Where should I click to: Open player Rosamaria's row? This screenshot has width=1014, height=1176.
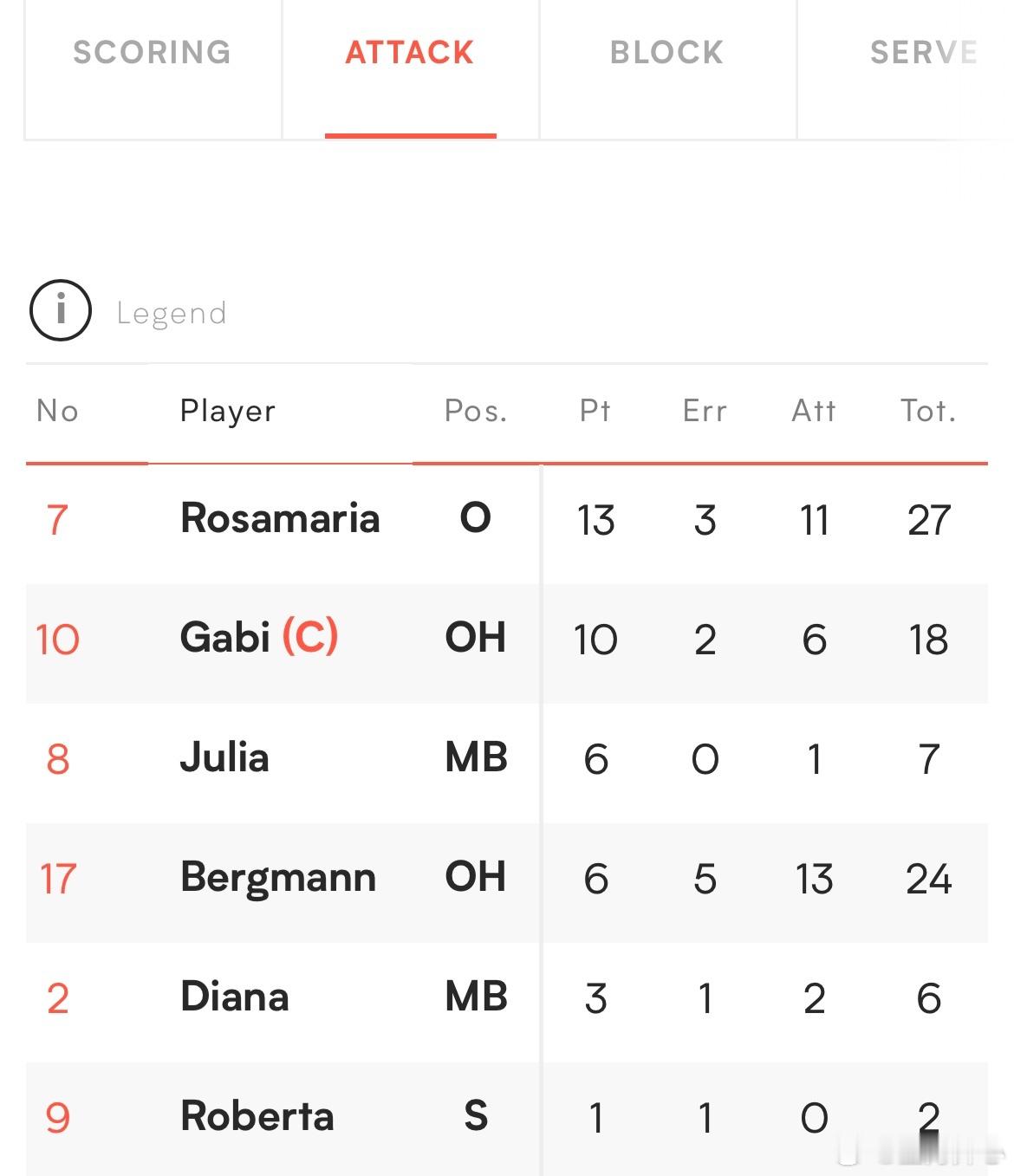(x=507, y=520)
